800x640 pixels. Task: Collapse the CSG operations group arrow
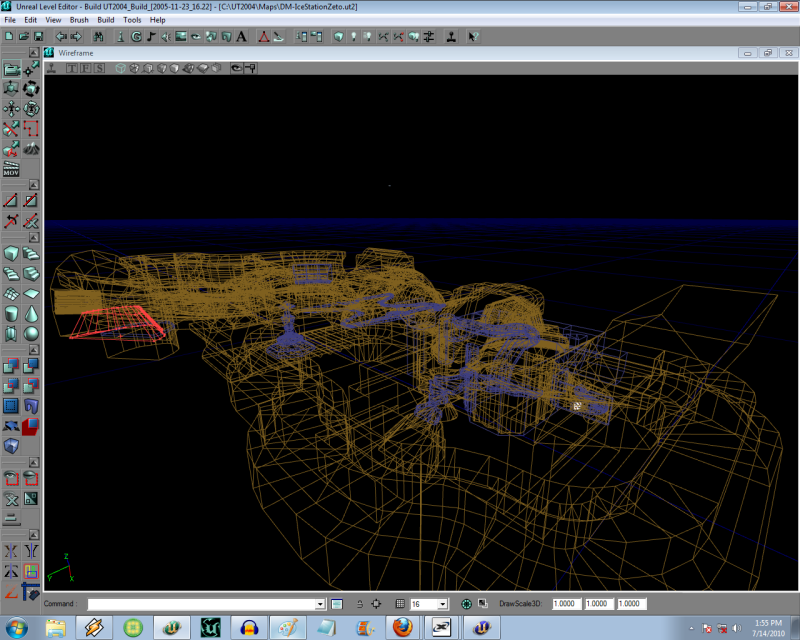coord(34,350)
